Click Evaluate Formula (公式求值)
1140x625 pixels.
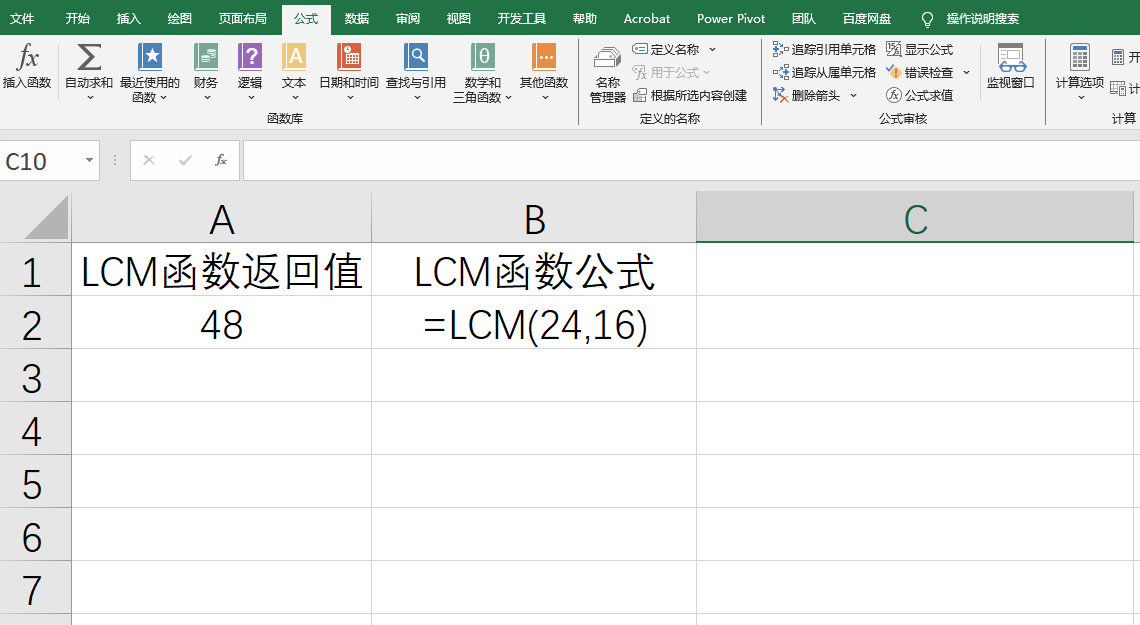[x=920, y=95]
